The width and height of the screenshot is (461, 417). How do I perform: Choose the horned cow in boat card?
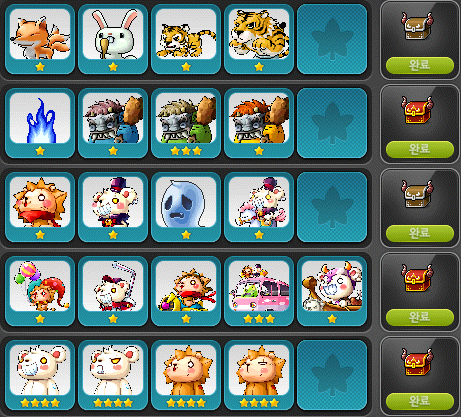coord(332,291)
